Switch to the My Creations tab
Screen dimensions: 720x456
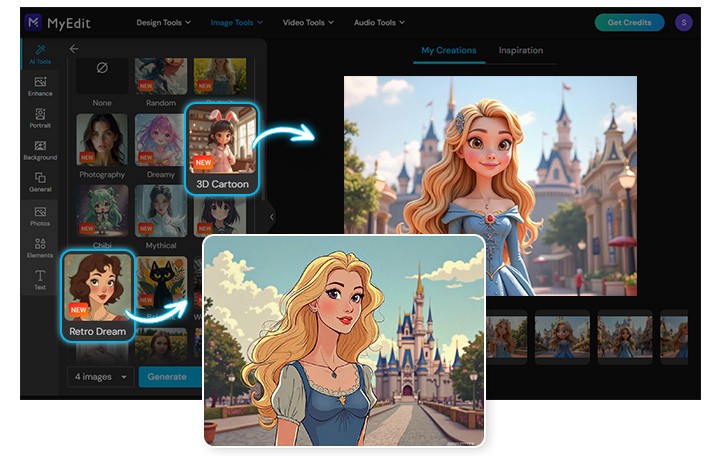(x=449, y=51)
